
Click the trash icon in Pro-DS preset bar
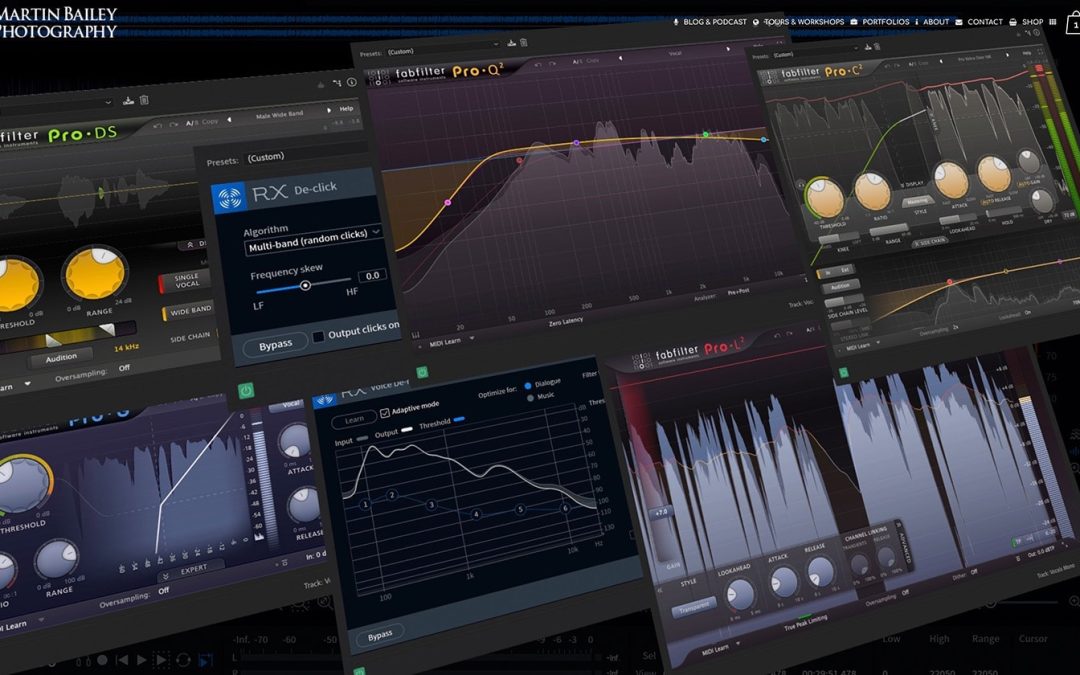click(144, 100)
